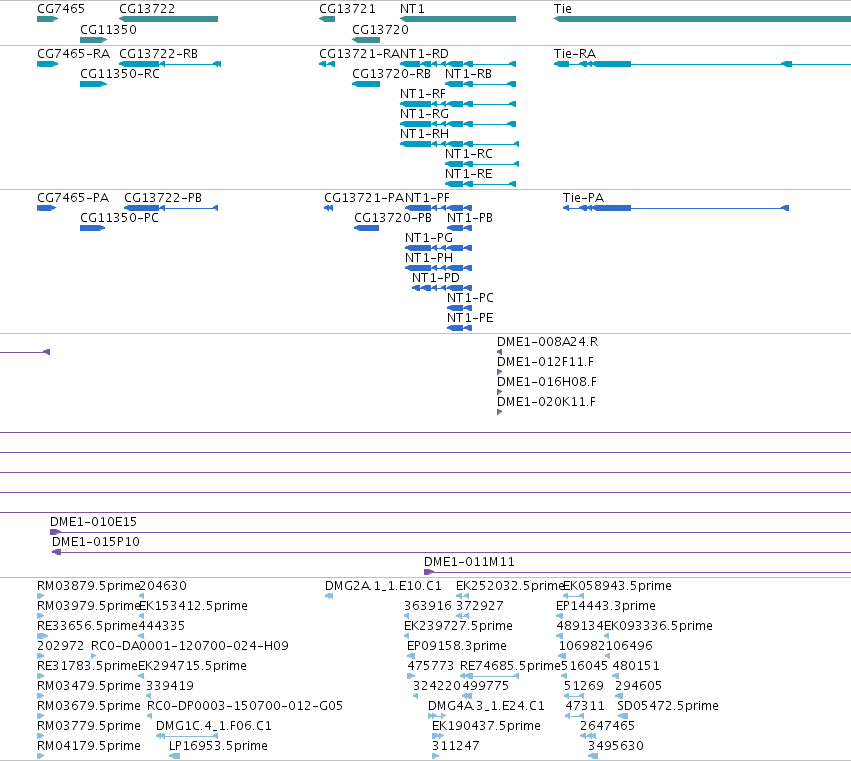Select the CG7465 gene label
Screen dimensions: 851x761
(x=61, y=9)
